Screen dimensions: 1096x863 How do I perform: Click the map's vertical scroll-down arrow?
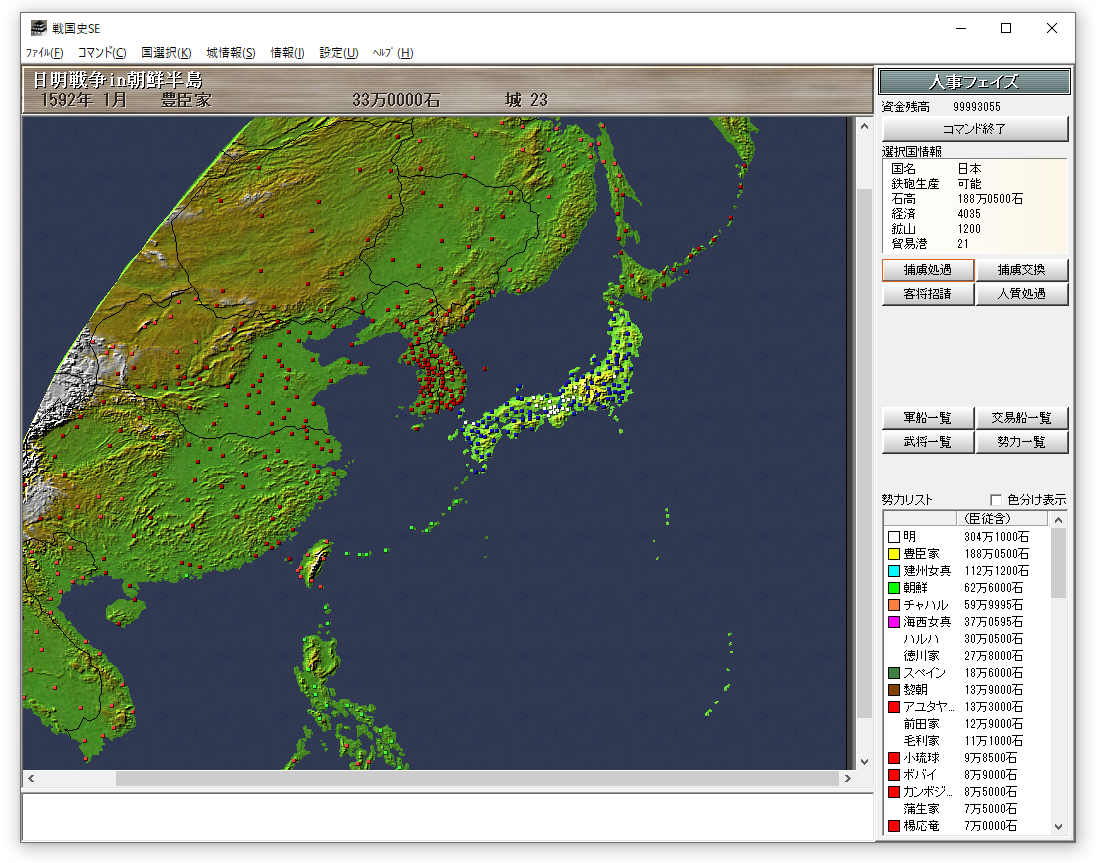865,761
